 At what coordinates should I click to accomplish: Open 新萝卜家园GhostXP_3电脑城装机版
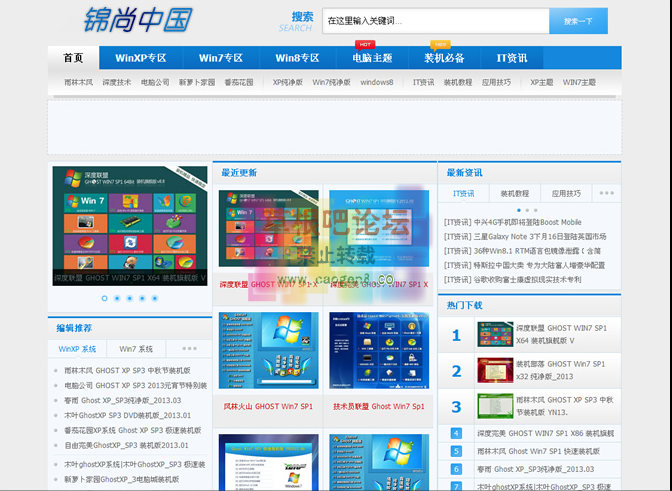coord(121,479)
